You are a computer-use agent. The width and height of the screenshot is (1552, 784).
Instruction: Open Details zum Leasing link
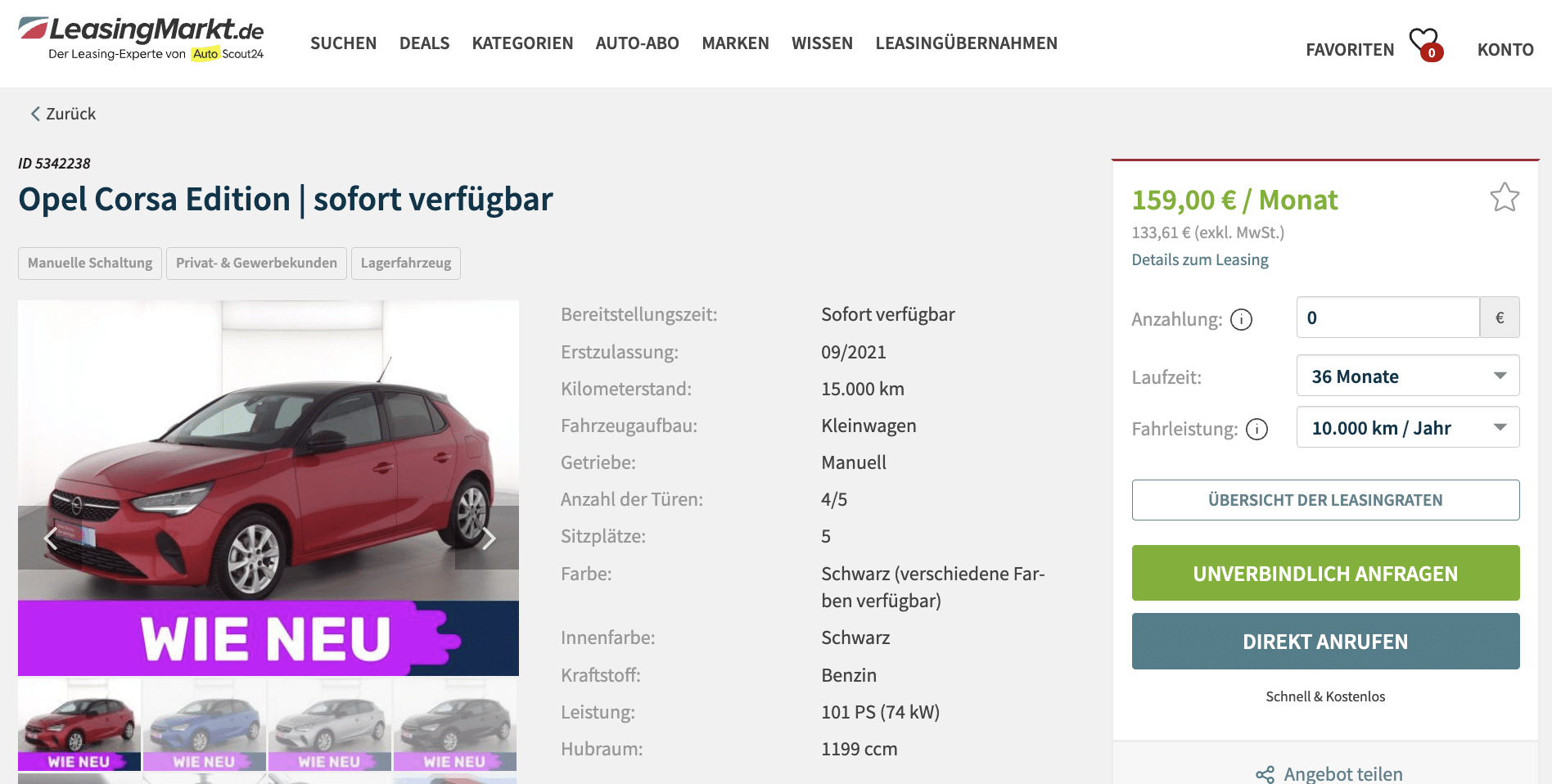tap(1199, 259)
